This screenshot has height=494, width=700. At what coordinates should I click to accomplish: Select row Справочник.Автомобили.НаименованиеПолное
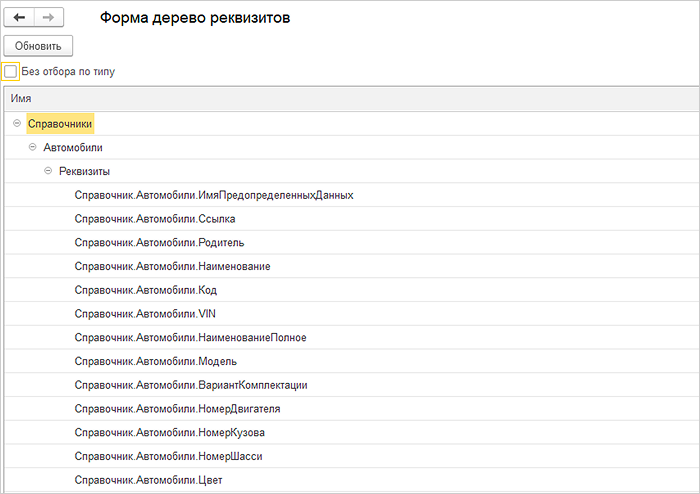(351, 337)
